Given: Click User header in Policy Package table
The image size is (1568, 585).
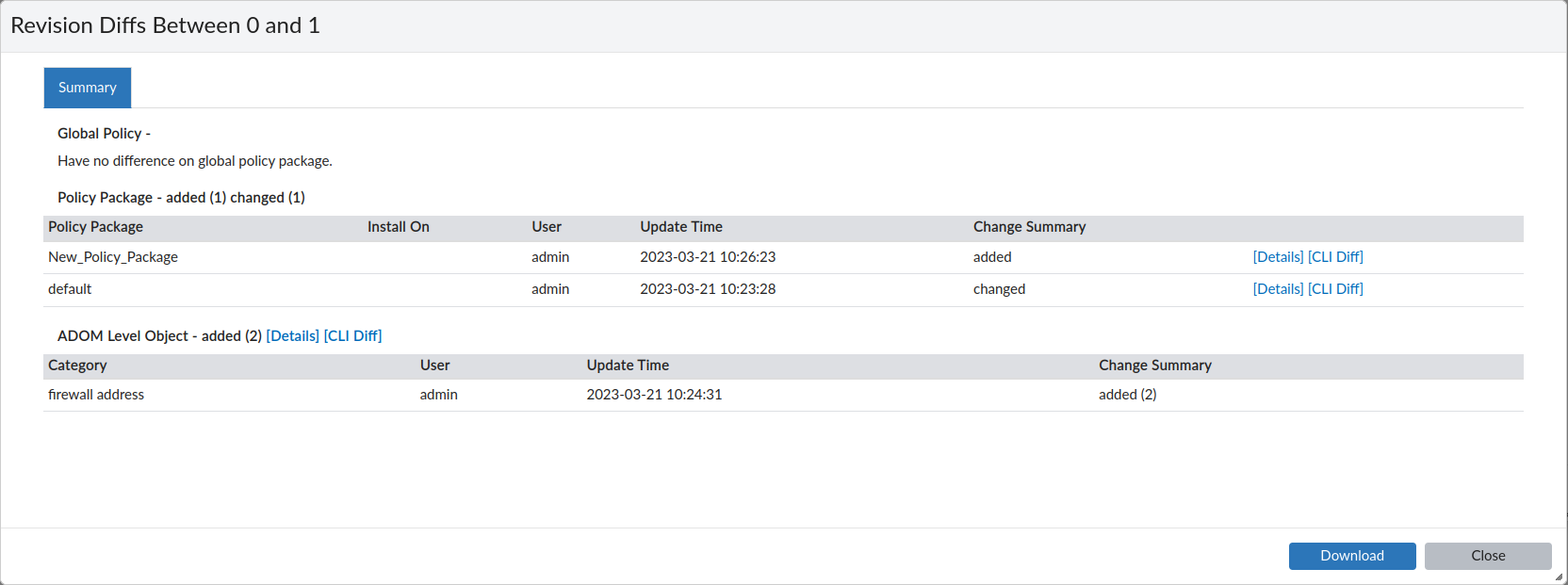Looking at the screenshot, I should (x=547, y=227).
